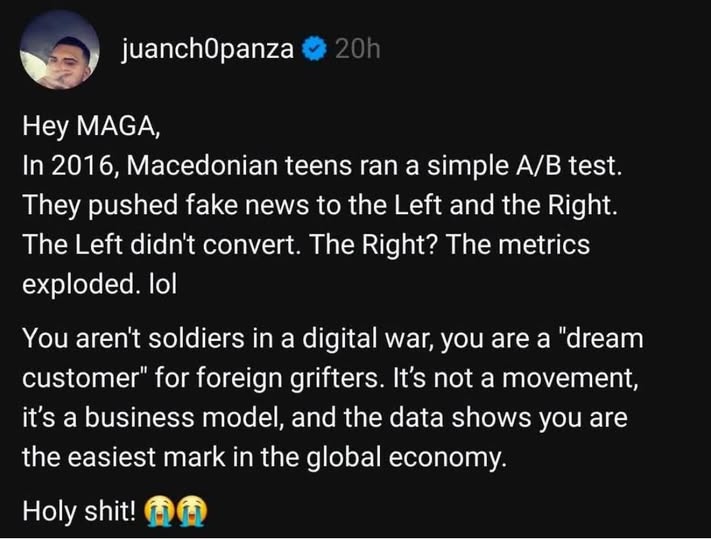The image size is (711, 540).
Task: Open the juanch0panza profile avatar
Action: (x=60, y=49)
